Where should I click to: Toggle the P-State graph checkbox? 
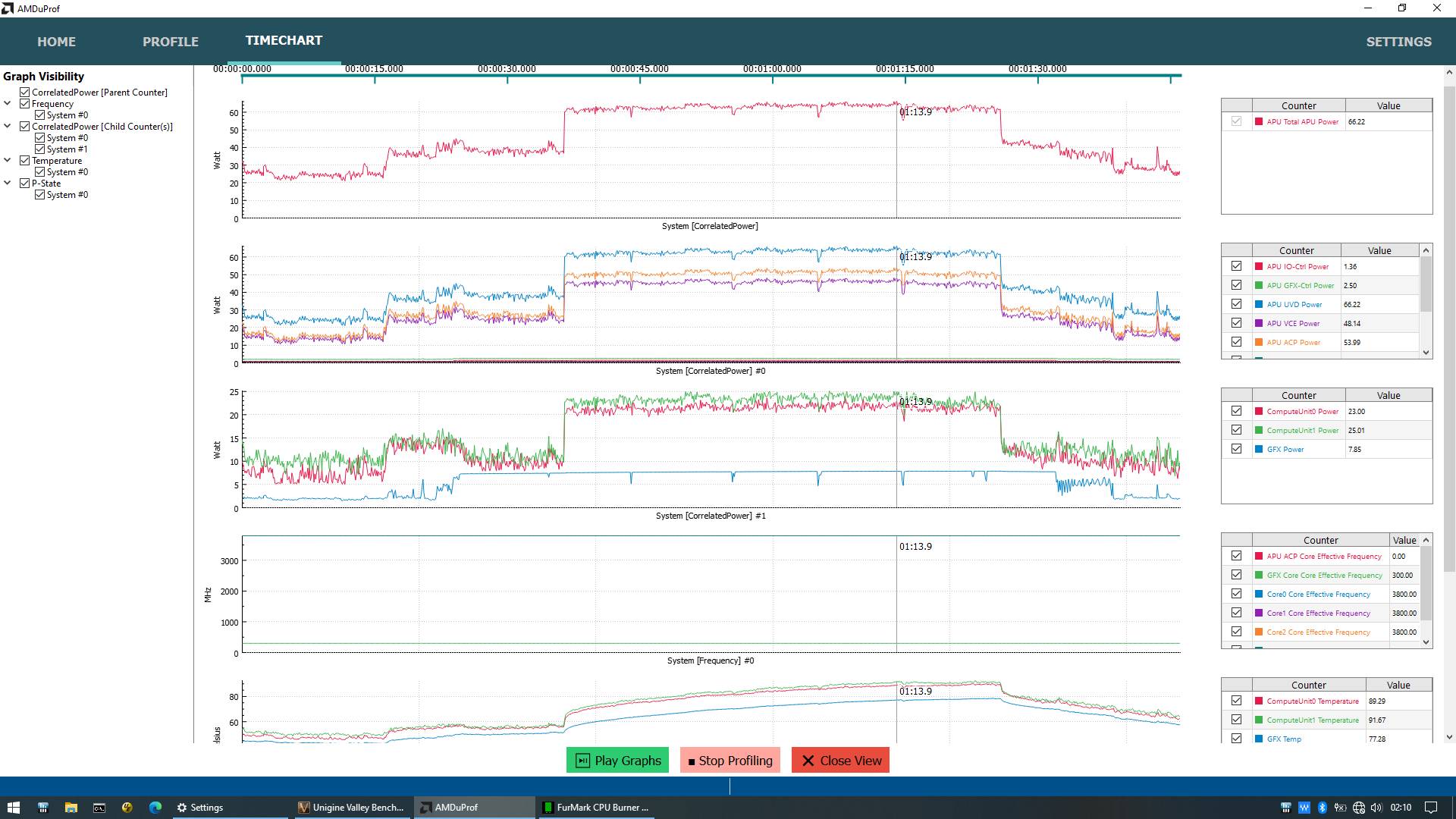point(25,184)
